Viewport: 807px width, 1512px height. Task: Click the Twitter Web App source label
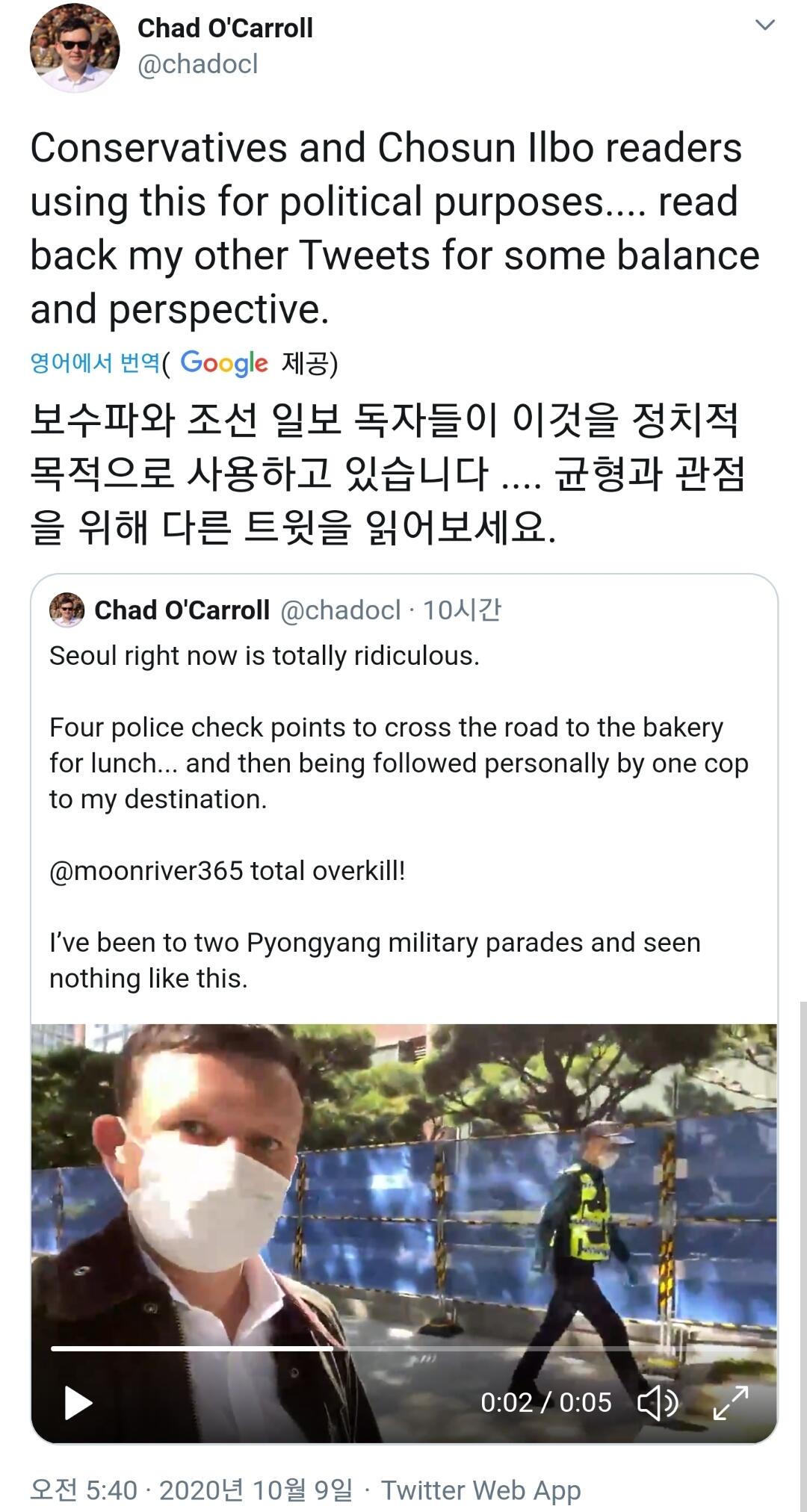480,1490
